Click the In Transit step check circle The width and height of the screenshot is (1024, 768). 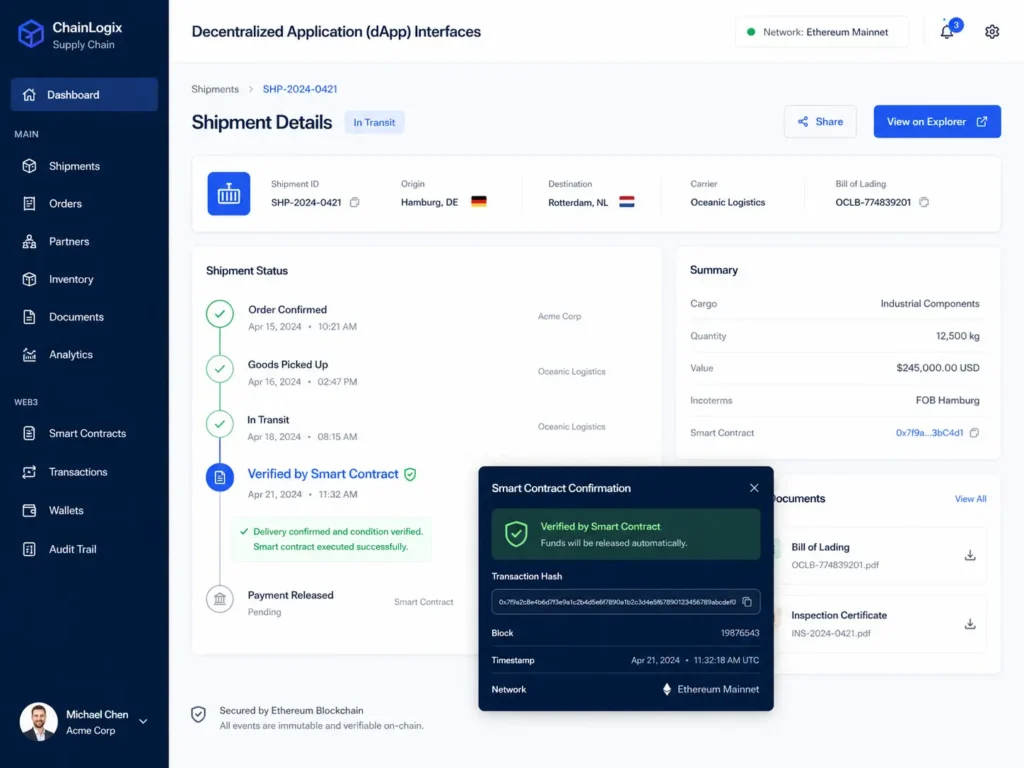coord(220,424)
